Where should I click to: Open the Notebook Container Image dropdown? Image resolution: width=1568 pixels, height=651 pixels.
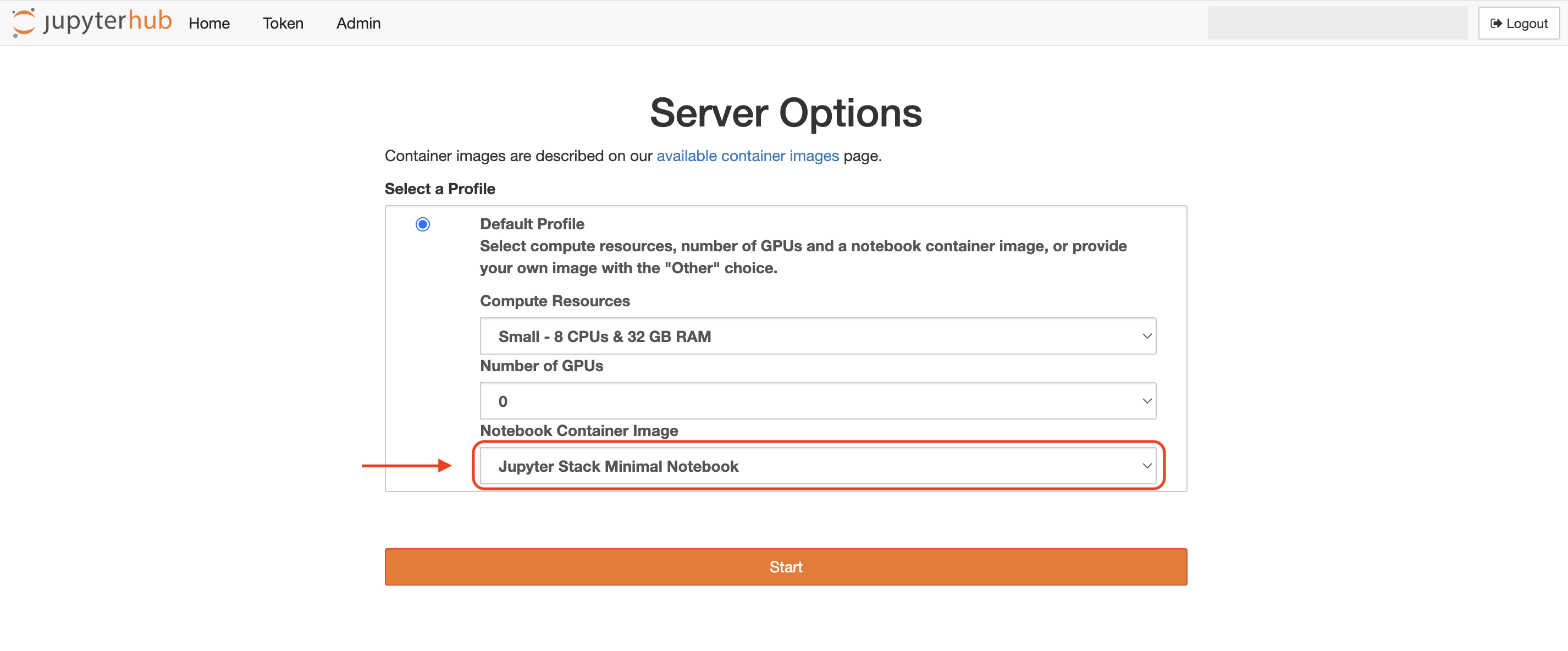(x=818, y=466)
